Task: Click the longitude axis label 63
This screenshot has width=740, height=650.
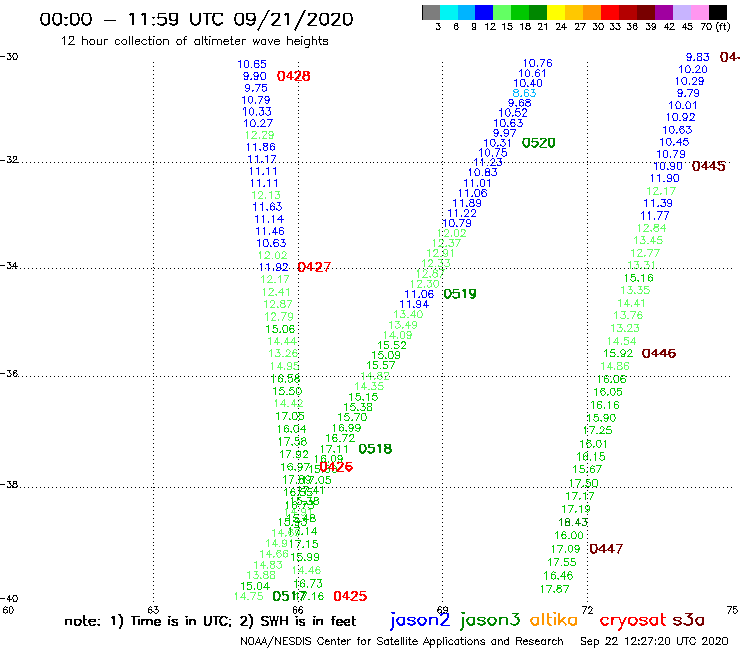Action: coord(153,610)
